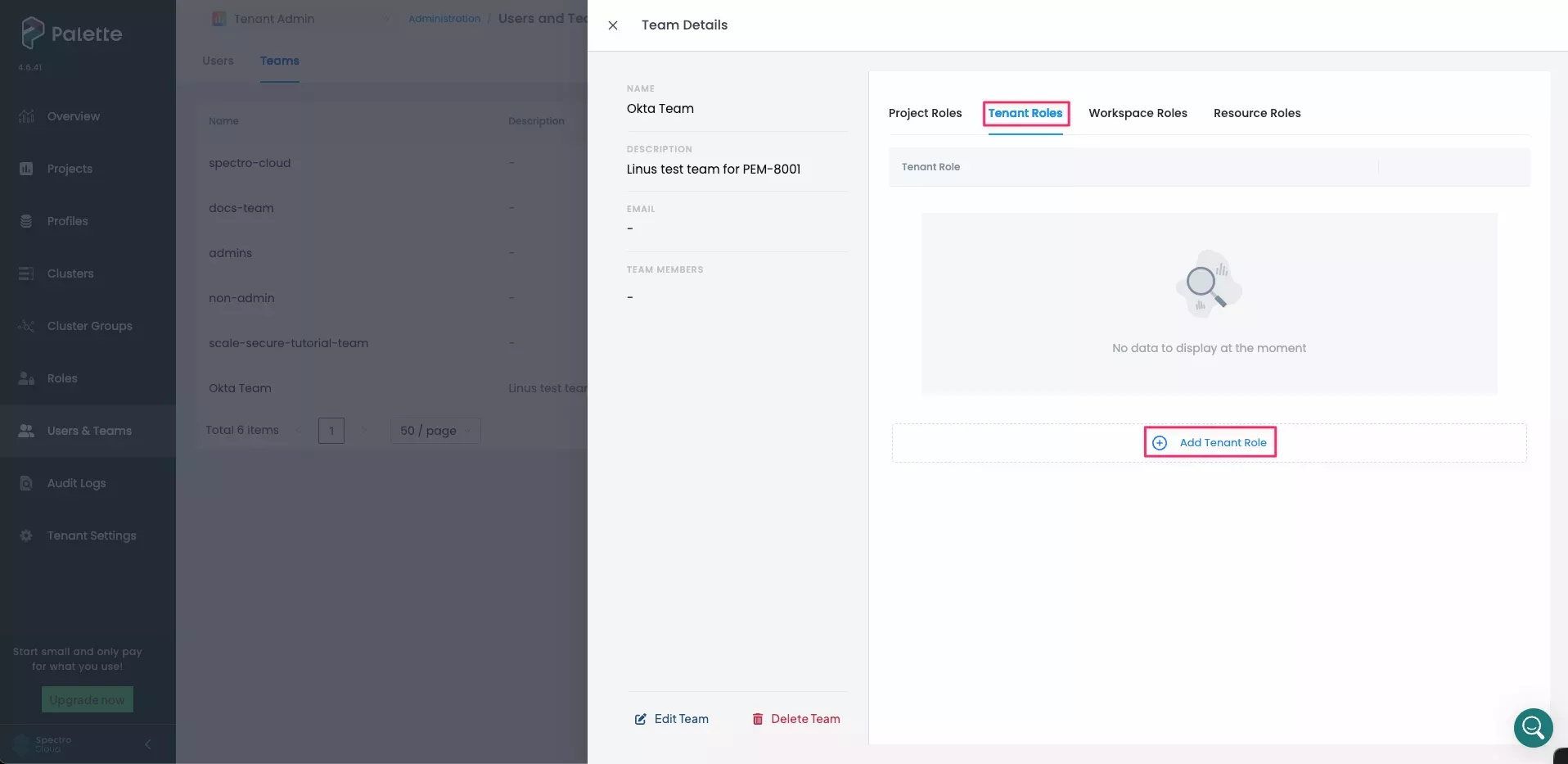The image size is (1568, 764).
Task: Open the chat support bubble icon
Action: click(1533, 727)
